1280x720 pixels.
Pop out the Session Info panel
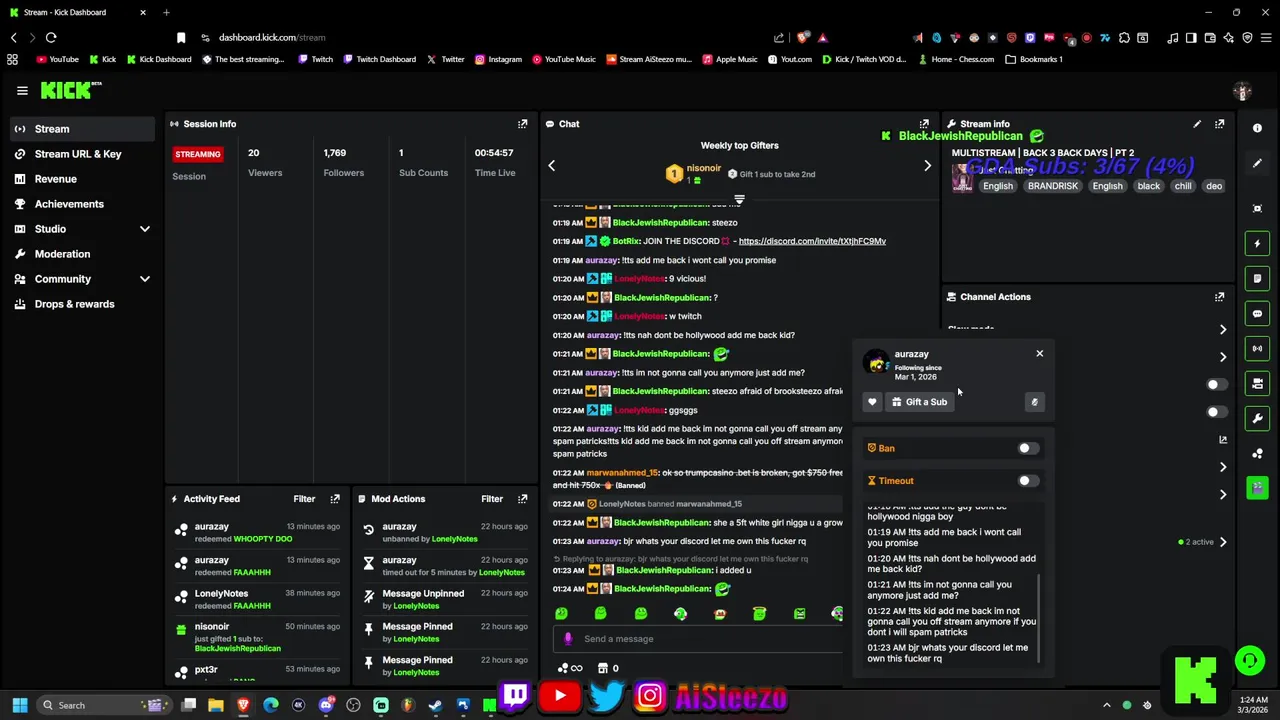(522, 124)
